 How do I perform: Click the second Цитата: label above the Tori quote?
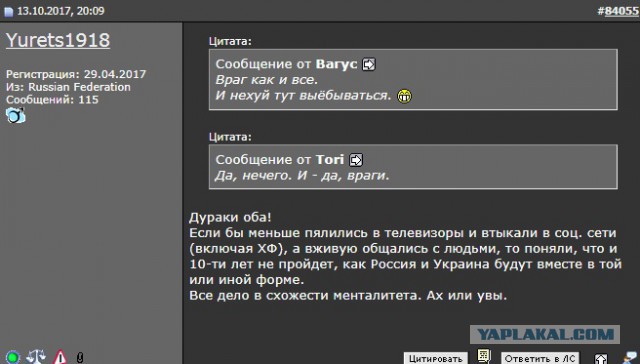[x=230, y=137]
